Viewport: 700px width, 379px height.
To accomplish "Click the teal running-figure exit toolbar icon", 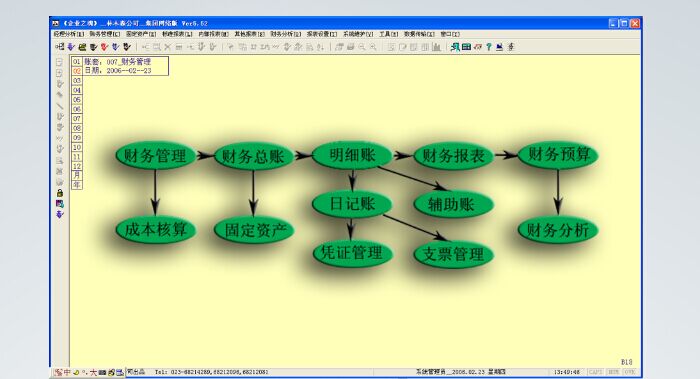I will point(455,47).
